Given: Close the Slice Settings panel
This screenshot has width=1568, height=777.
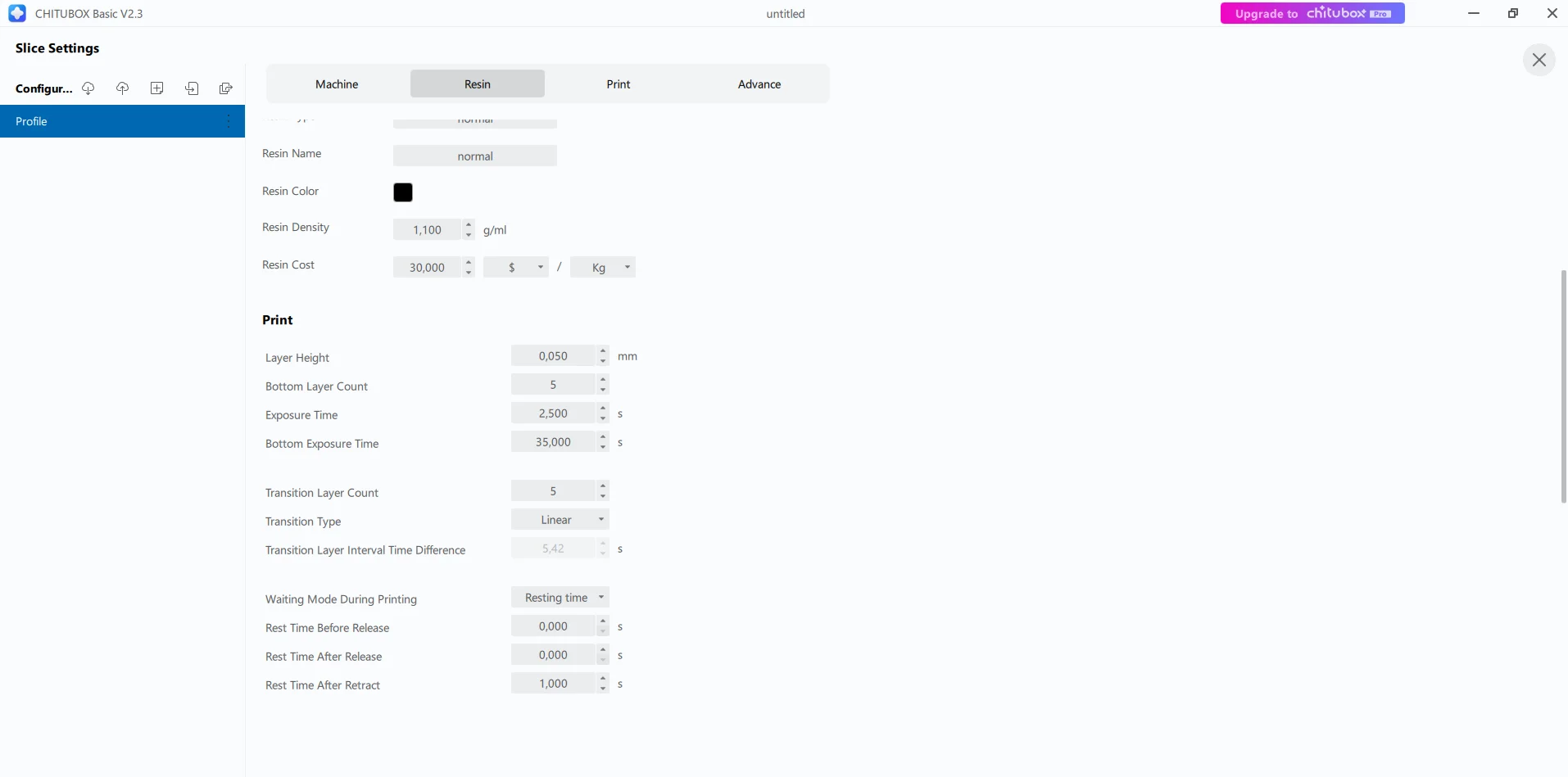Looking at the screenshot, I should click(1539, 60).
